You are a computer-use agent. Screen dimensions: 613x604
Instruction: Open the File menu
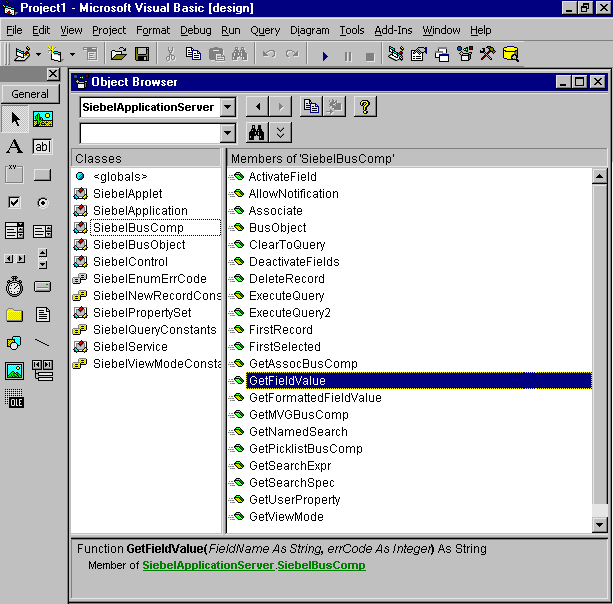click(14, 30)
